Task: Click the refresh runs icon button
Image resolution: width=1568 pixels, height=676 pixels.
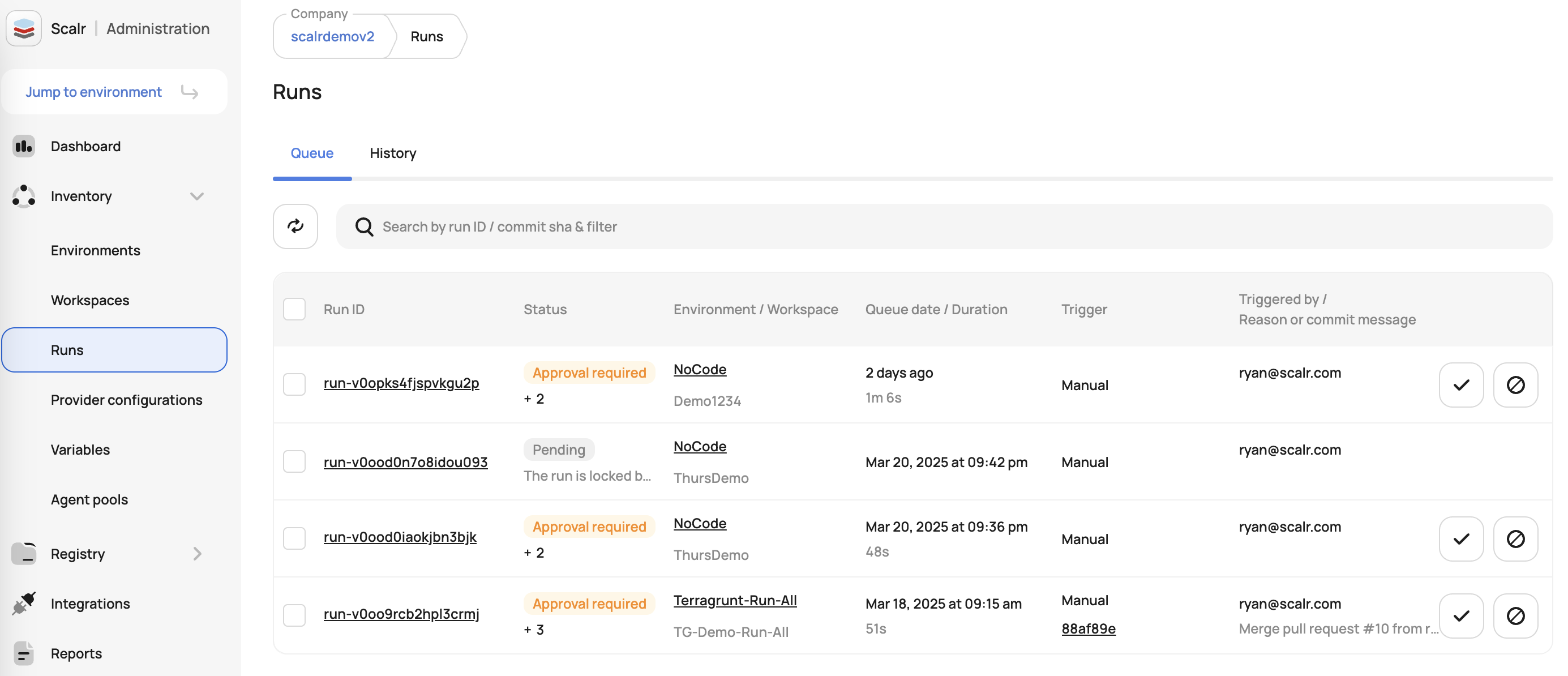Action: click(295, 226)
